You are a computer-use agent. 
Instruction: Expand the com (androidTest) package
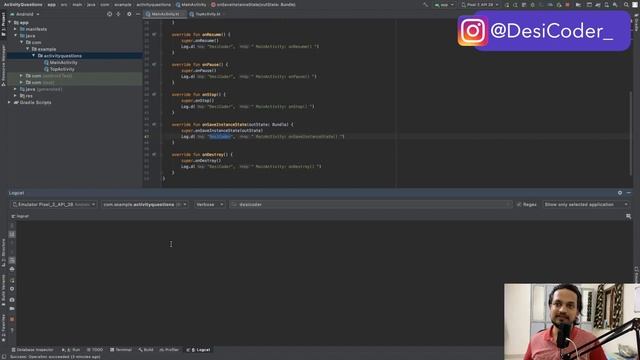21,76
